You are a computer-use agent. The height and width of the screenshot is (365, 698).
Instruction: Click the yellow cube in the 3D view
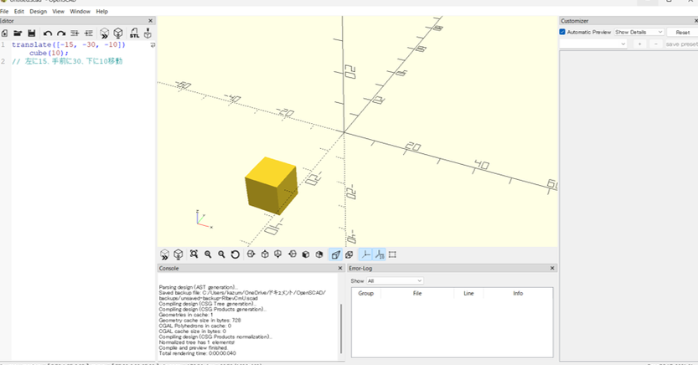tap(271, 186)
